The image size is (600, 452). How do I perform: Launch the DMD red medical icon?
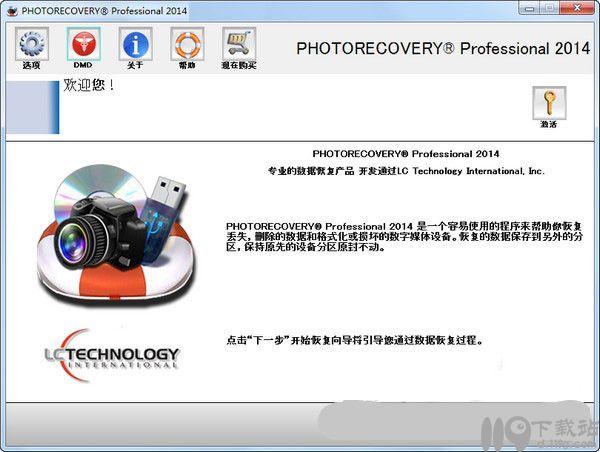(83, 44)
